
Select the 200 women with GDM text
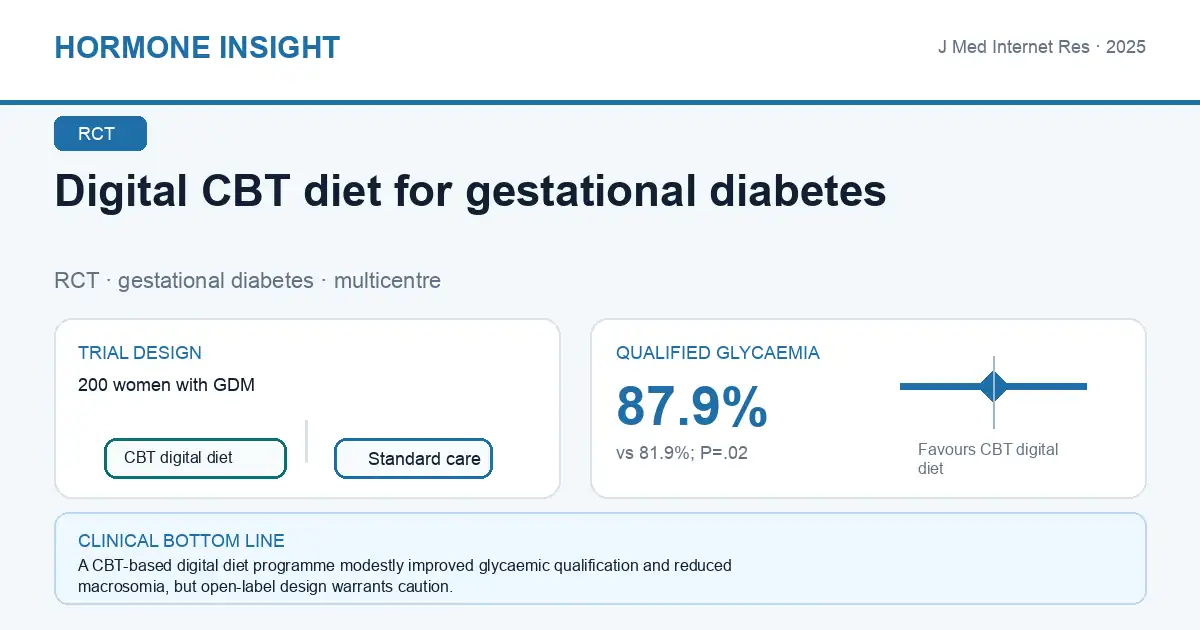click(x=166, y=385)
